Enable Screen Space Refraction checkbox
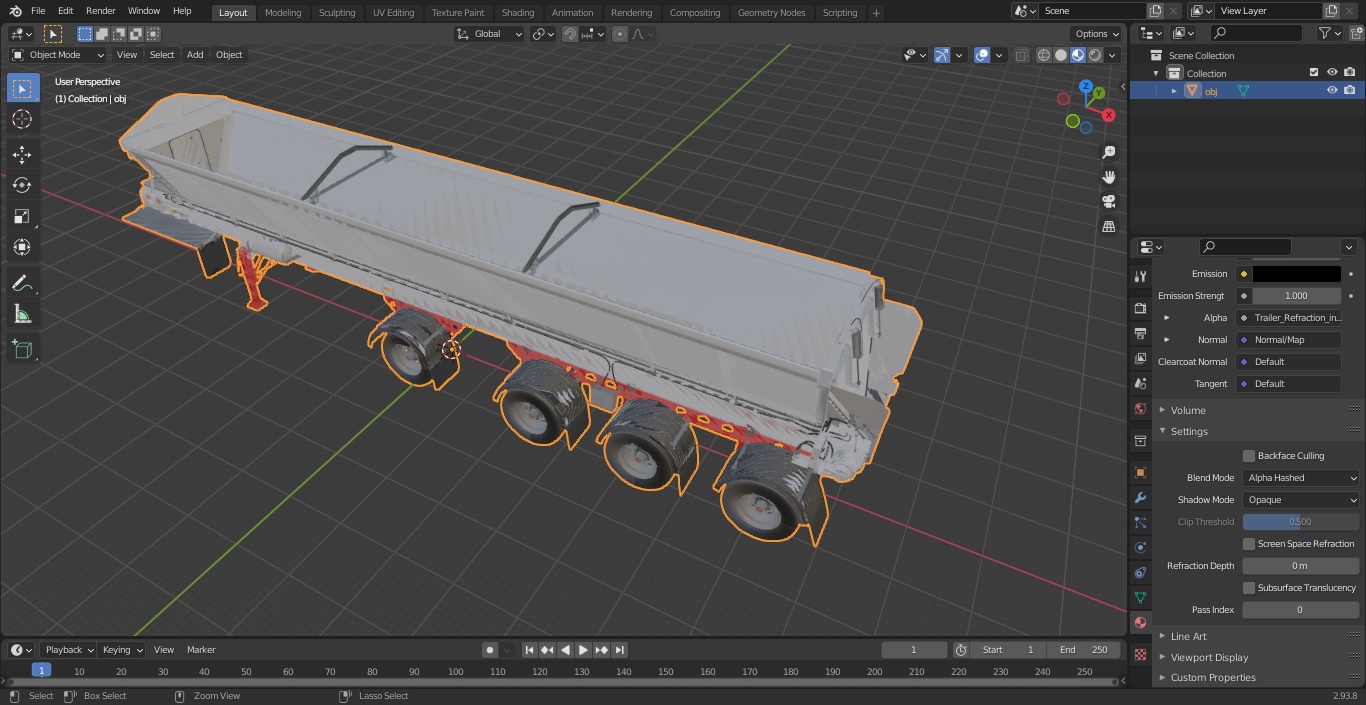Screen dimensions: 1366x705 click(1249, 544)
